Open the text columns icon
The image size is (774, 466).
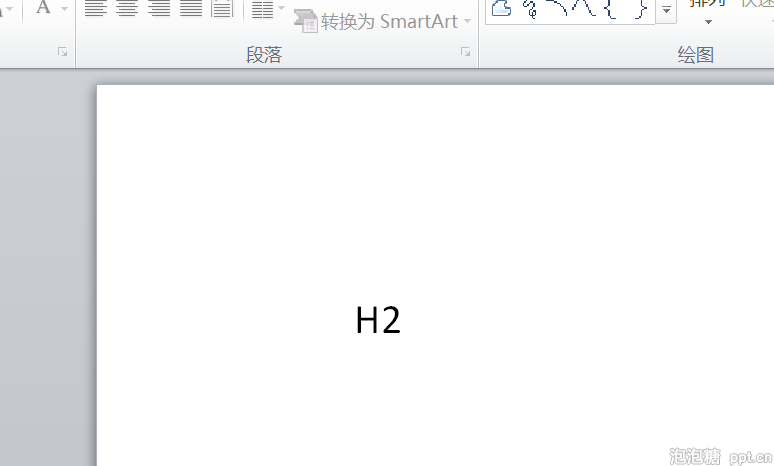tap(262, 8)
